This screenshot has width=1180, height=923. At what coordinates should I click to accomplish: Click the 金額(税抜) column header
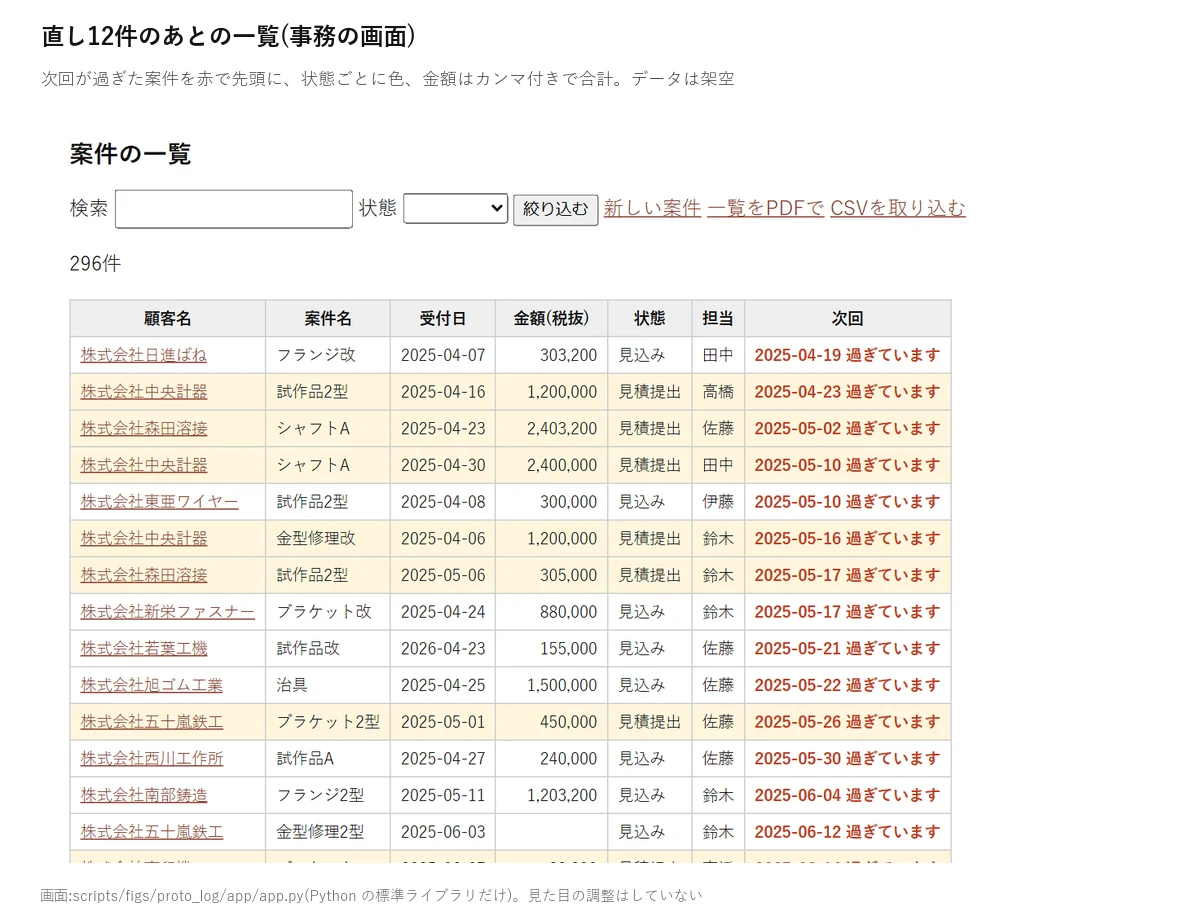pos(552,318)
